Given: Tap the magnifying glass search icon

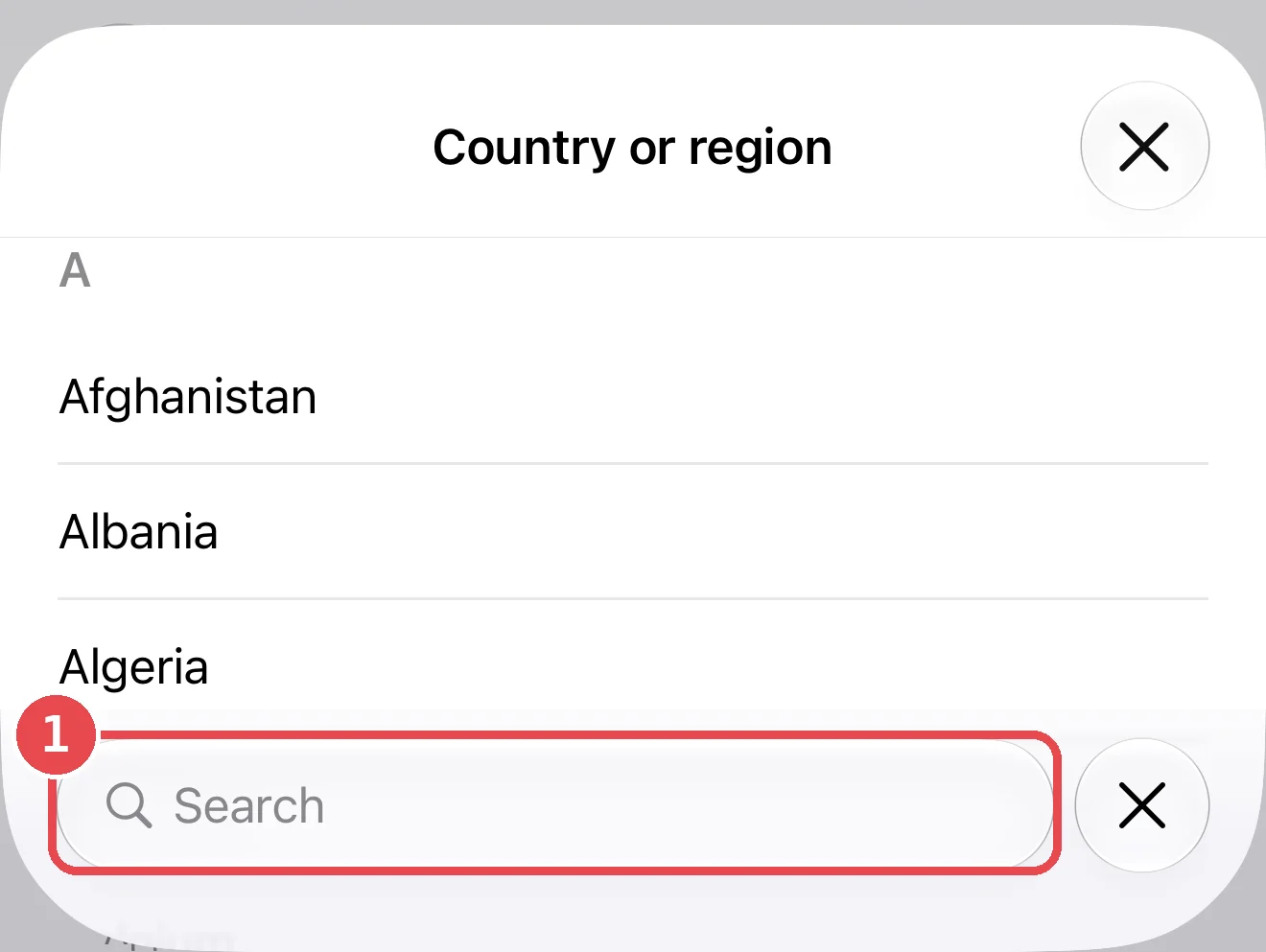Looking at the screenshot, I should click(x=129, y=805).
